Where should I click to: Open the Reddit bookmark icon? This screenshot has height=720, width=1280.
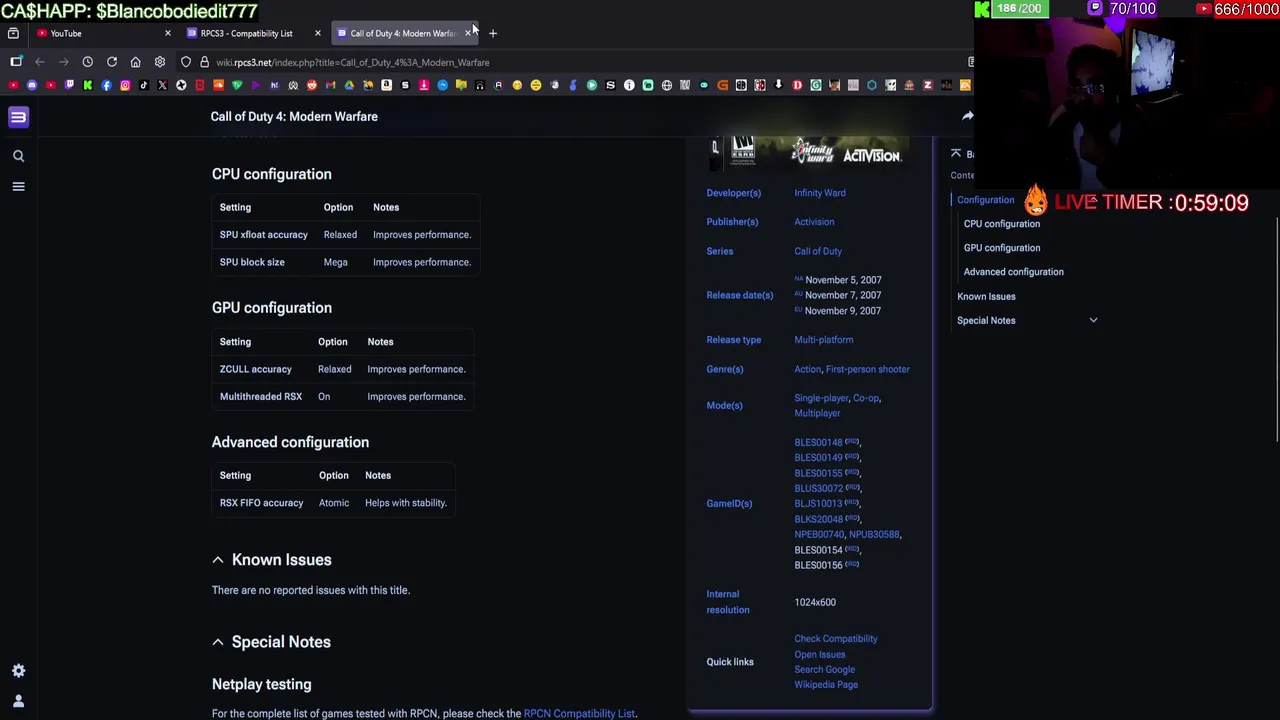click(312, 85)
